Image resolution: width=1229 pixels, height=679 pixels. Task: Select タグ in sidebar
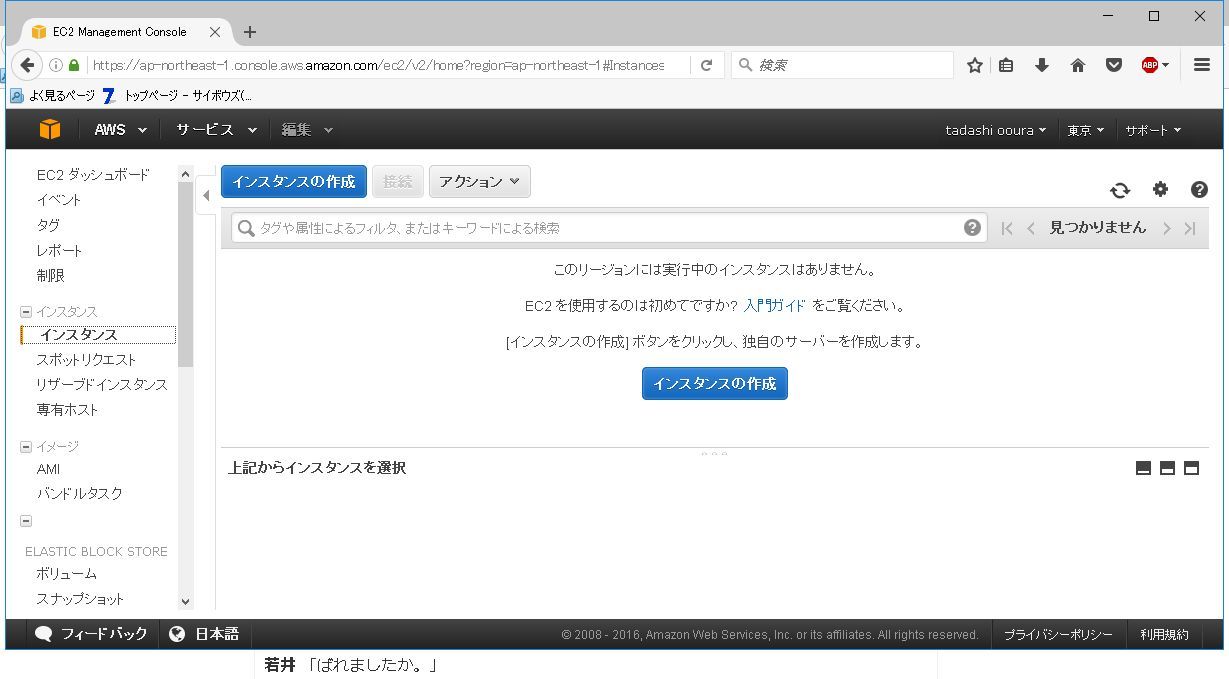[48, 225]
